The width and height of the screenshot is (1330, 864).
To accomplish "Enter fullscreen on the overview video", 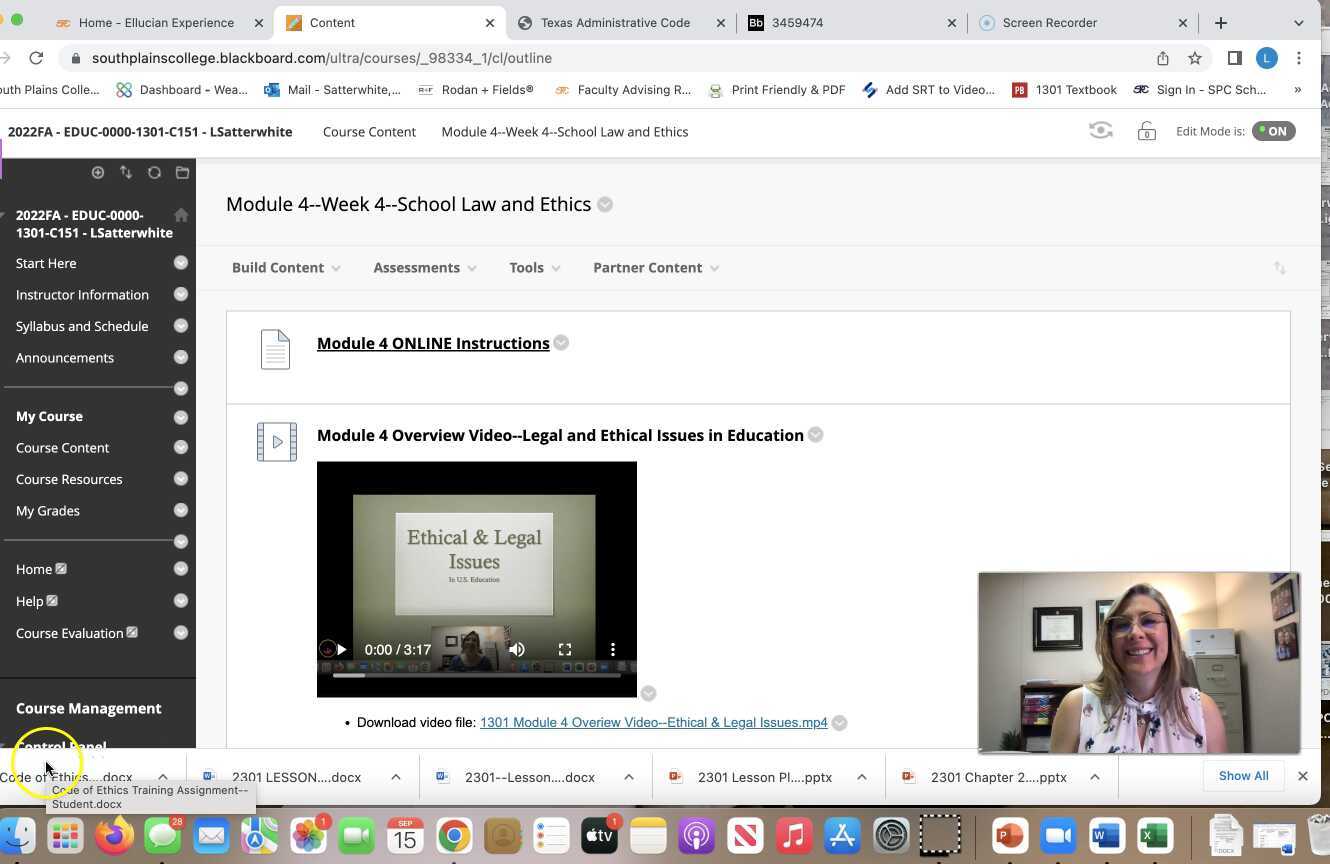I will [x=565, y=649].
